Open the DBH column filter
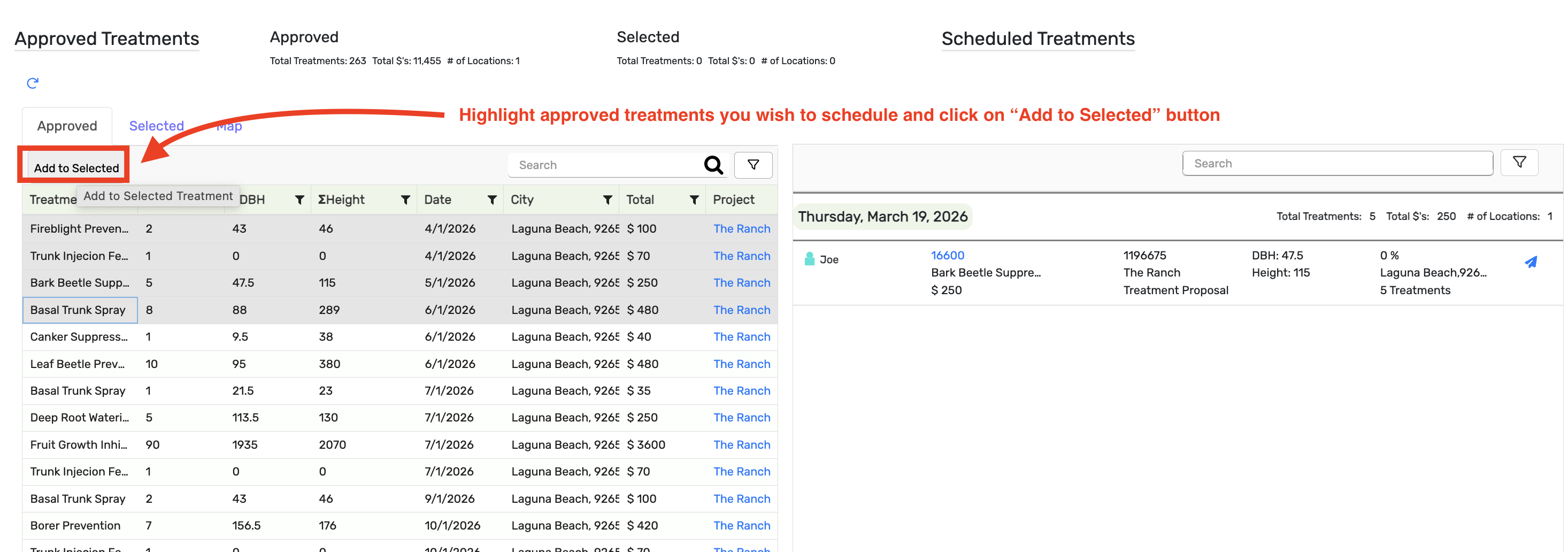The width and height of the screenshot is (1568, 552). coord(301,199)
